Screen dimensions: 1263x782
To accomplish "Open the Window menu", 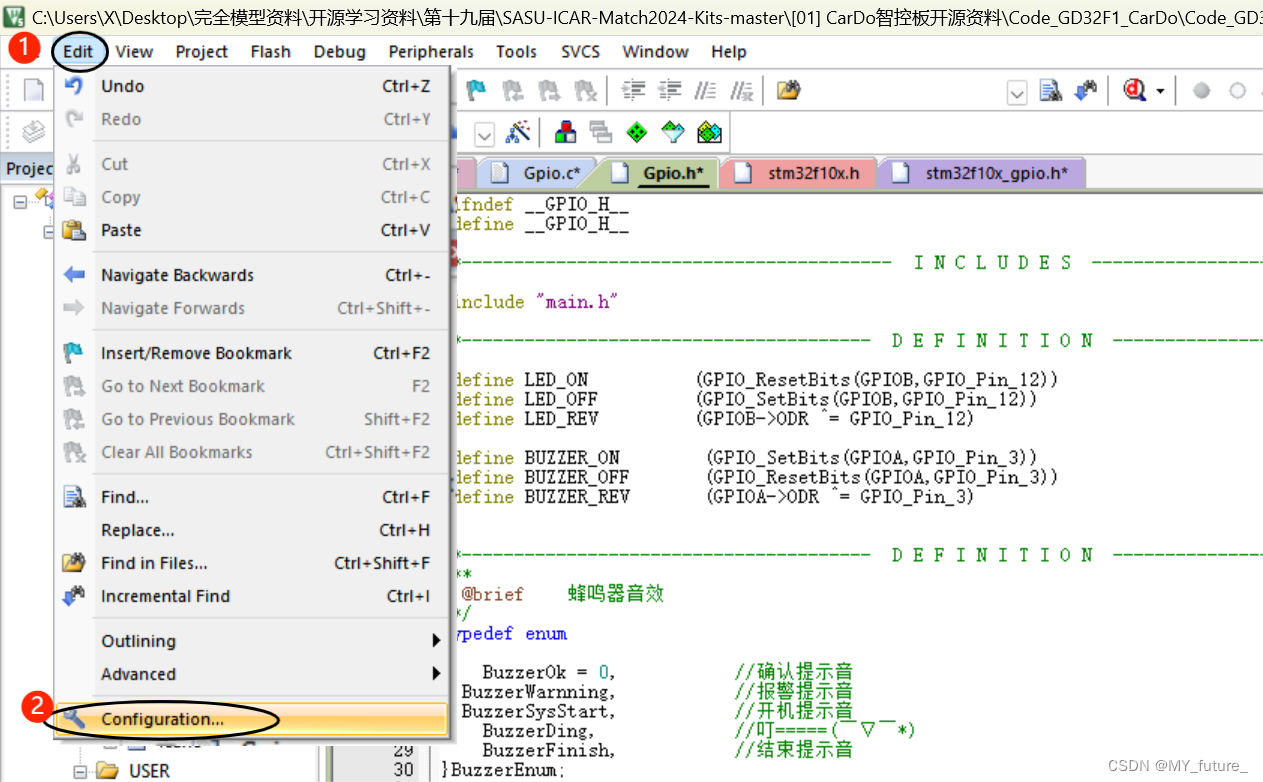I will tap(655, 52).
